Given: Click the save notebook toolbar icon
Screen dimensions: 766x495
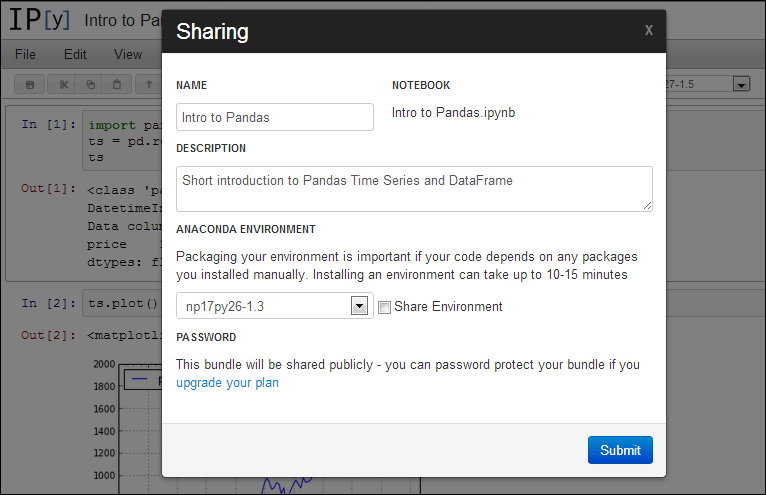Looking at the screenshot, I should [30, 85].
